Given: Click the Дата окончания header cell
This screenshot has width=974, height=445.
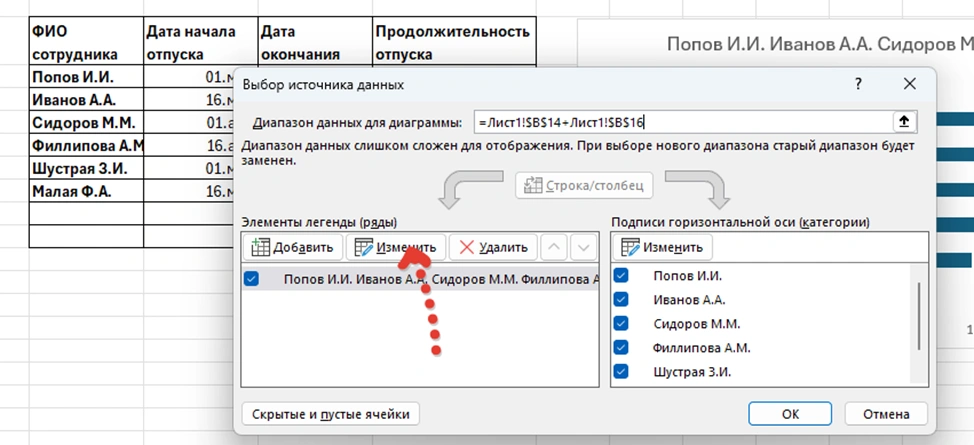Looking at the screenshot, I should tap(315, 42).
